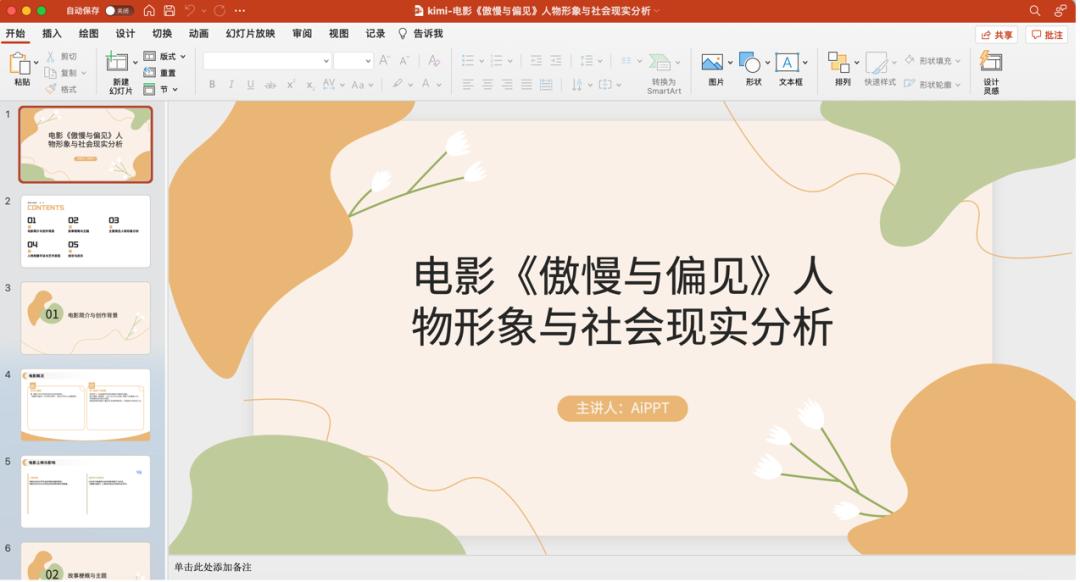Viewport: 1080px width, 582px height.
Task: Open the font name combo box
Action: tap(267, 61)
